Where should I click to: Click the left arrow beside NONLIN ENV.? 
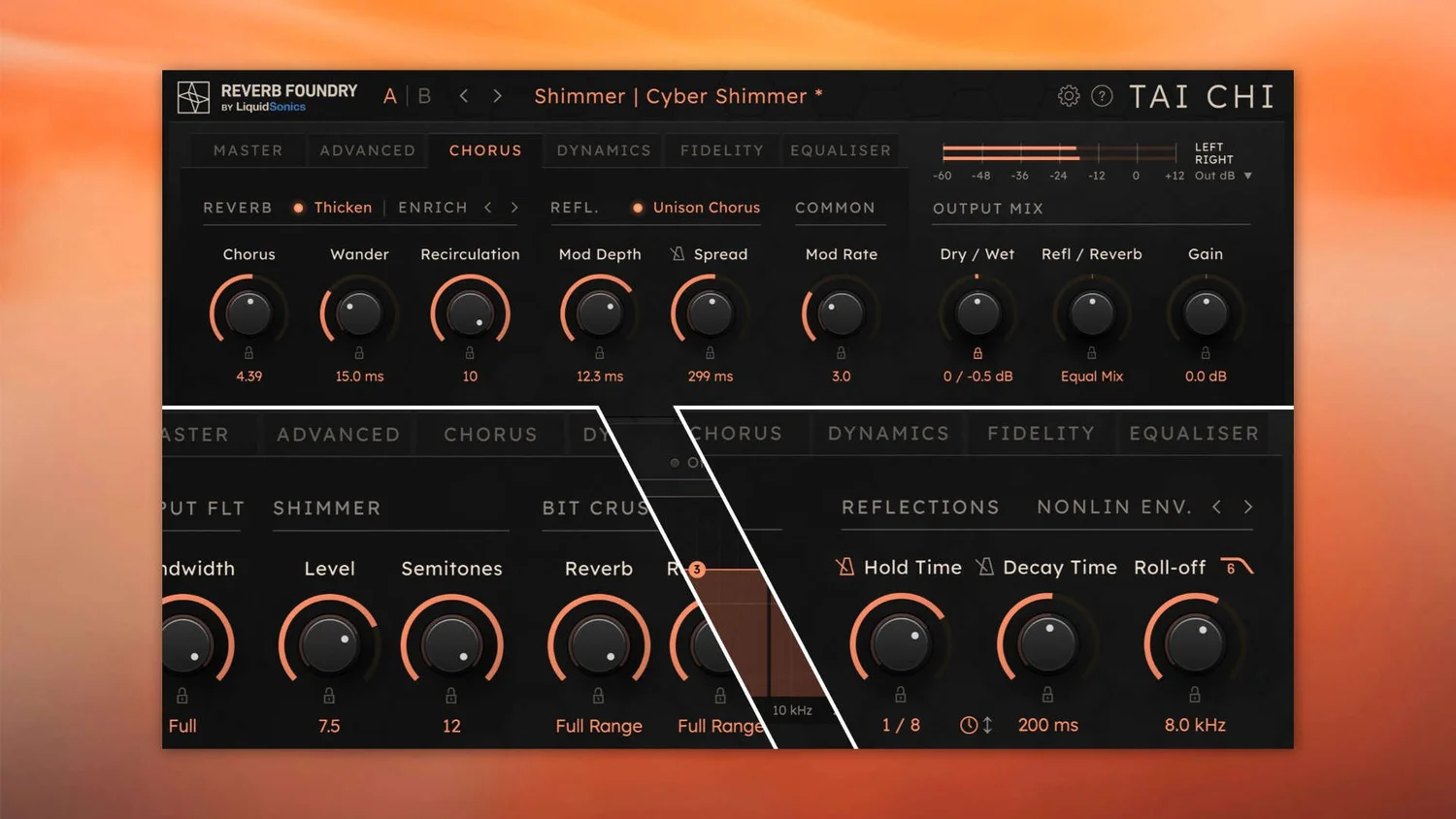point(1217,507)
